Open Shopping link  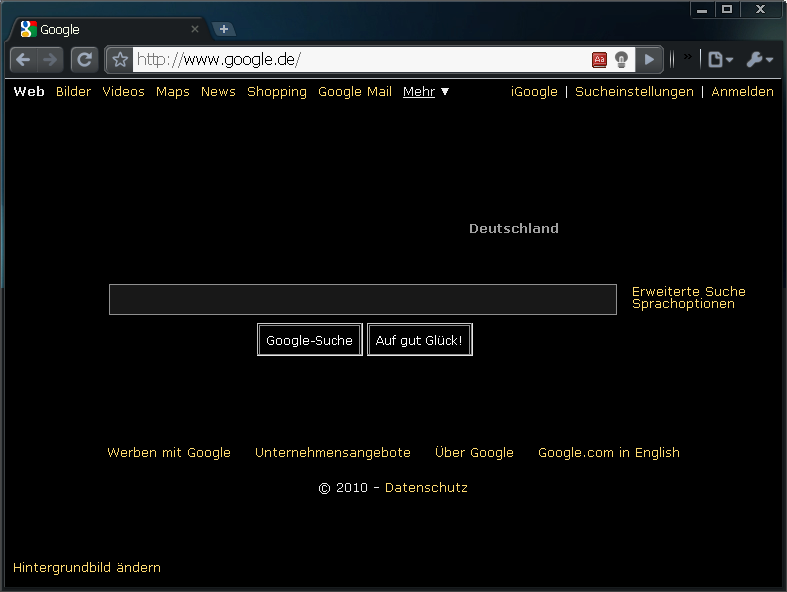[x=277, y=92]
